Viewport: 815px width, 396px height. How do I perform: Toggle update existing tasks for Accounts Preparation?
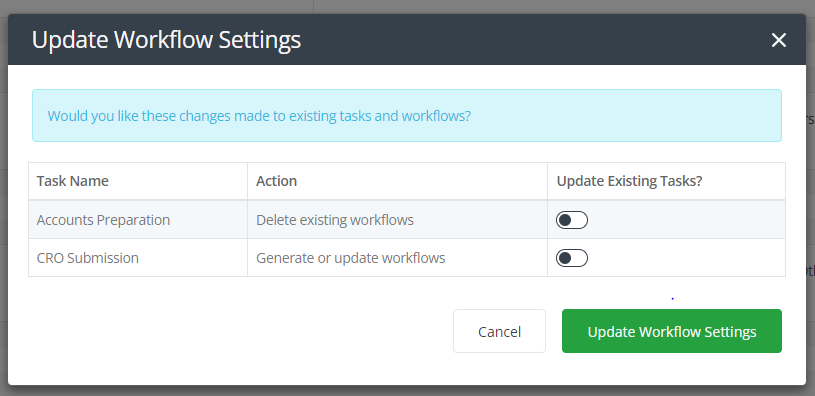pyautogui.click(x=572, y=220)
